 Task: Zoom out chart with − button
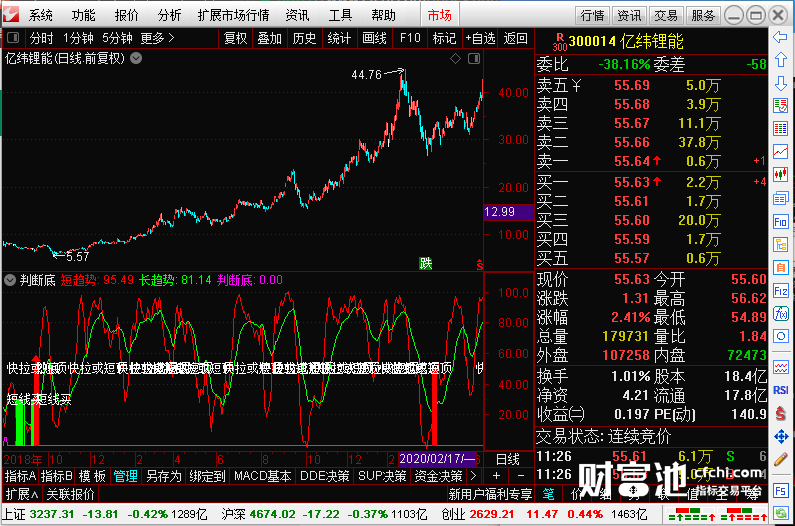pos(520,476)
